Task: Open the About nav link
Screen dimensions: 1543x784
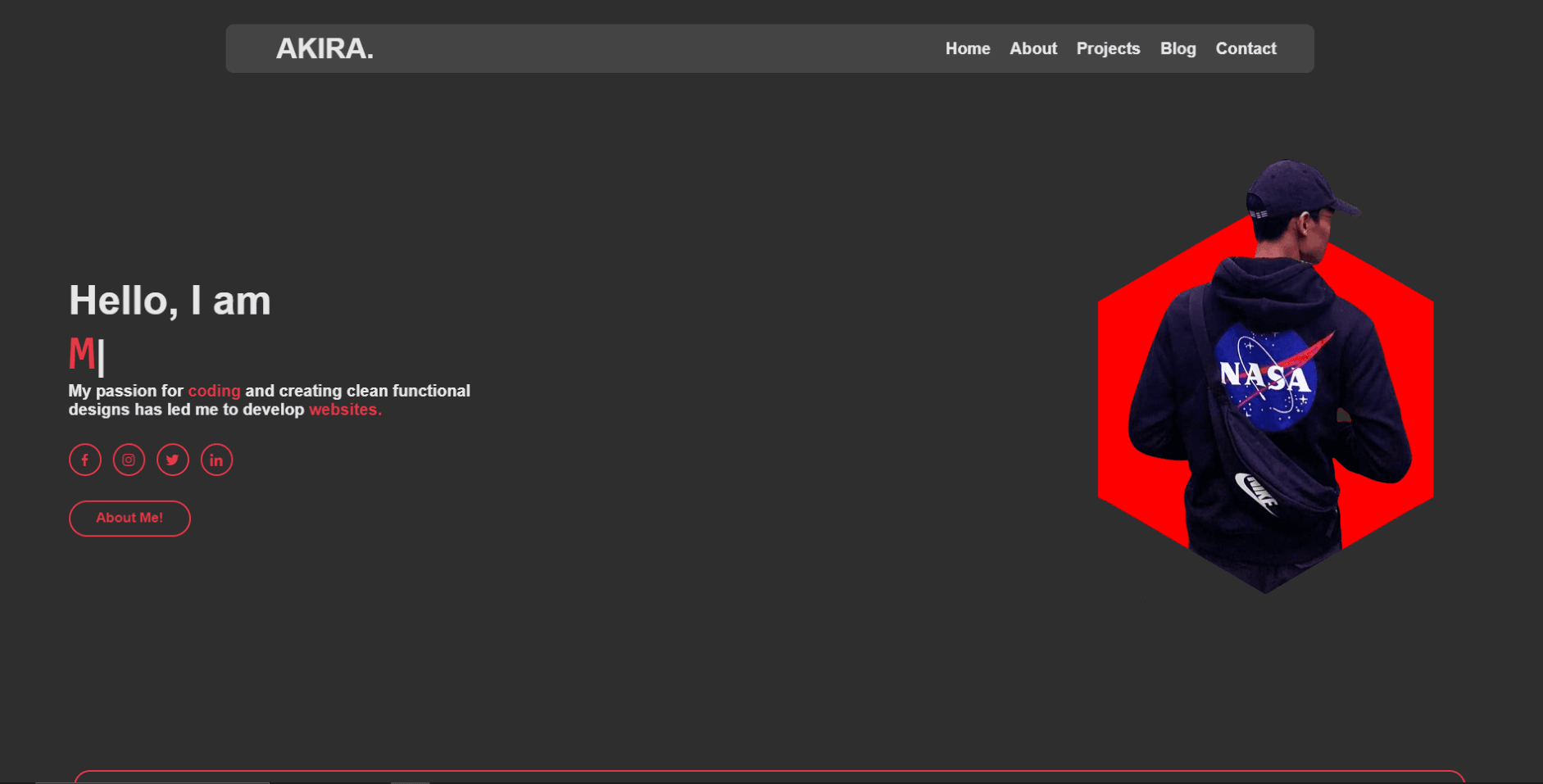Action: click(1033, 48)
